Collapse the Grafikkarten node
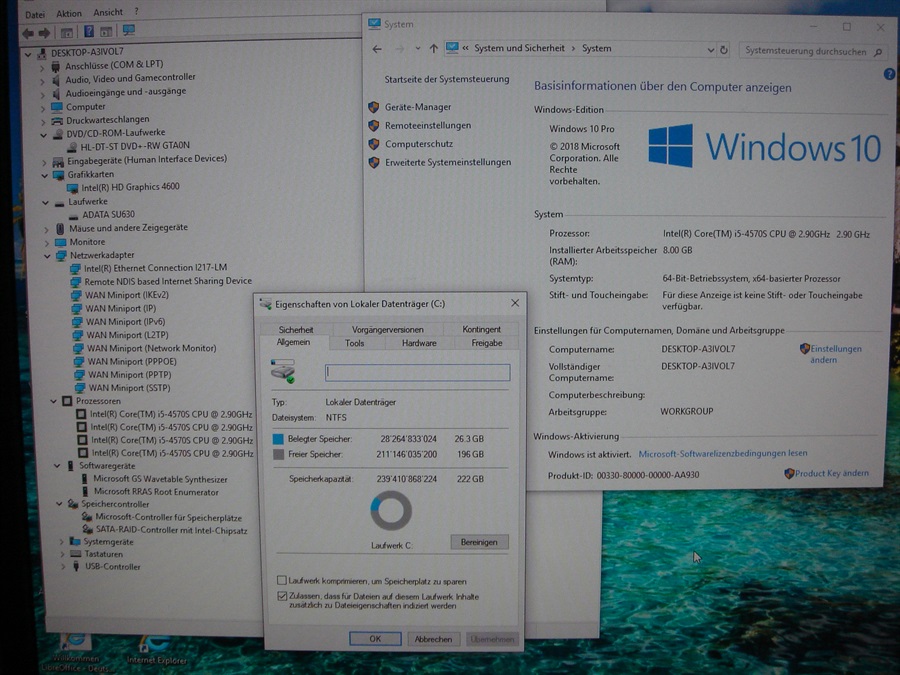This screenshot has width=900, height=675. pyautogui.click(x=45, y=176)
